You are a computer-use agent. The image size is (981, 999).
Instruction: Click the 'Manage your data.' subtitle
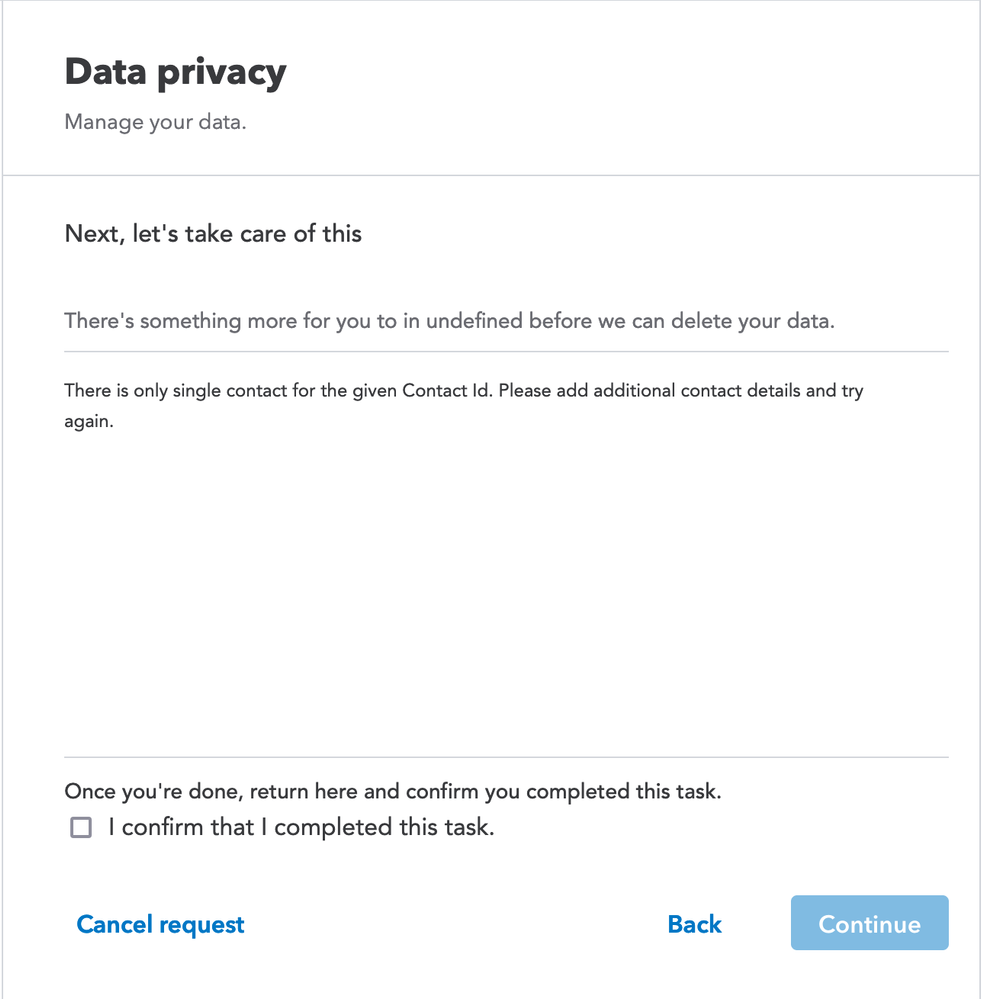[x=155, y=123]
